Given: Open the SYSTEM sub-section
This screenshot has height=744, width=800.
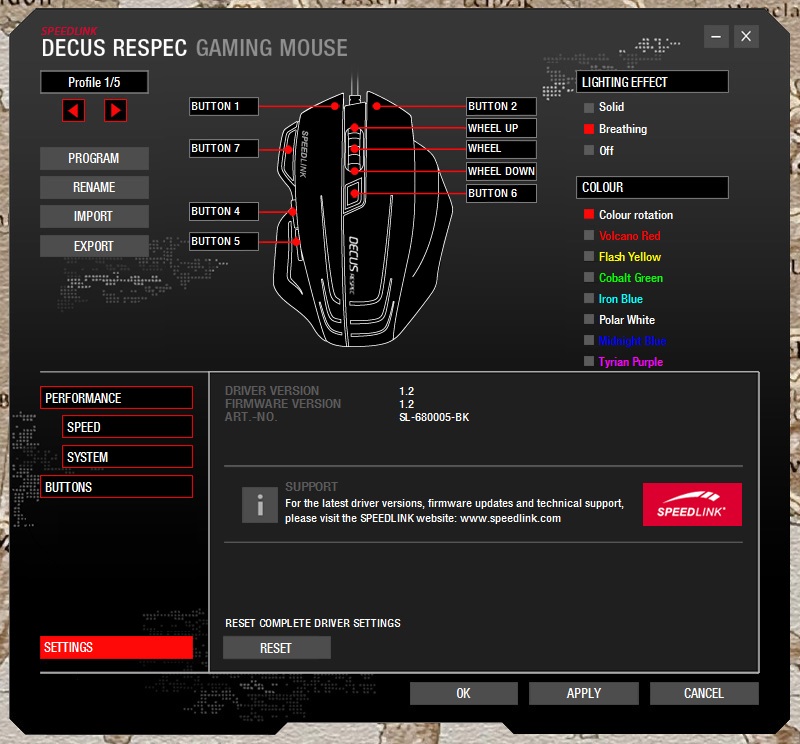Looking at the screenshot, I should click(128, 457).
